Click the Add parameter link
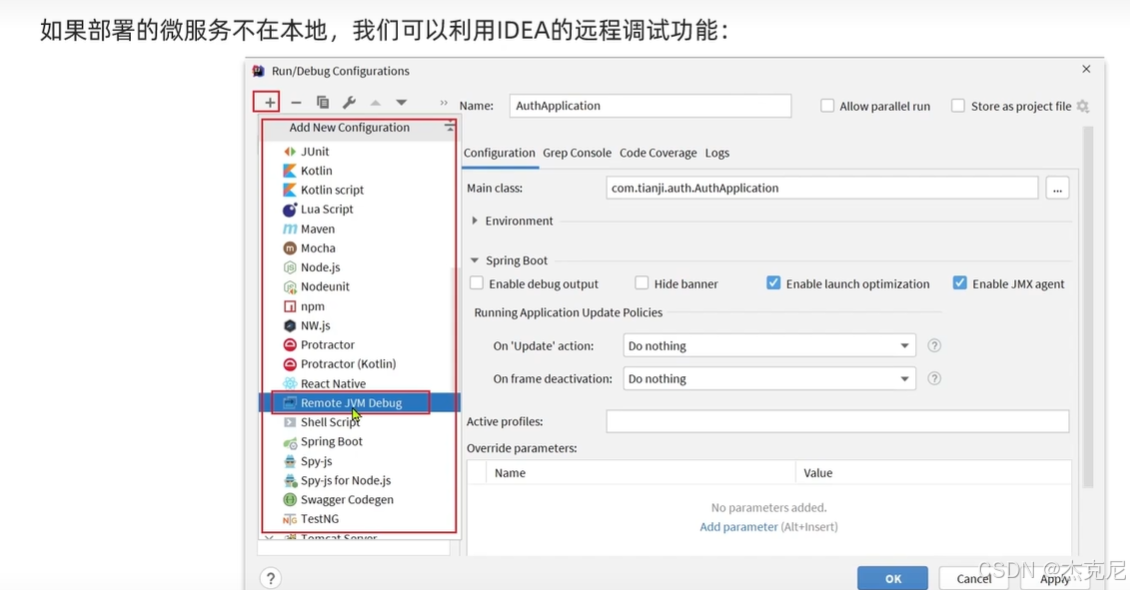Screen dimensions: 1130x590 [x=739, y=527]
